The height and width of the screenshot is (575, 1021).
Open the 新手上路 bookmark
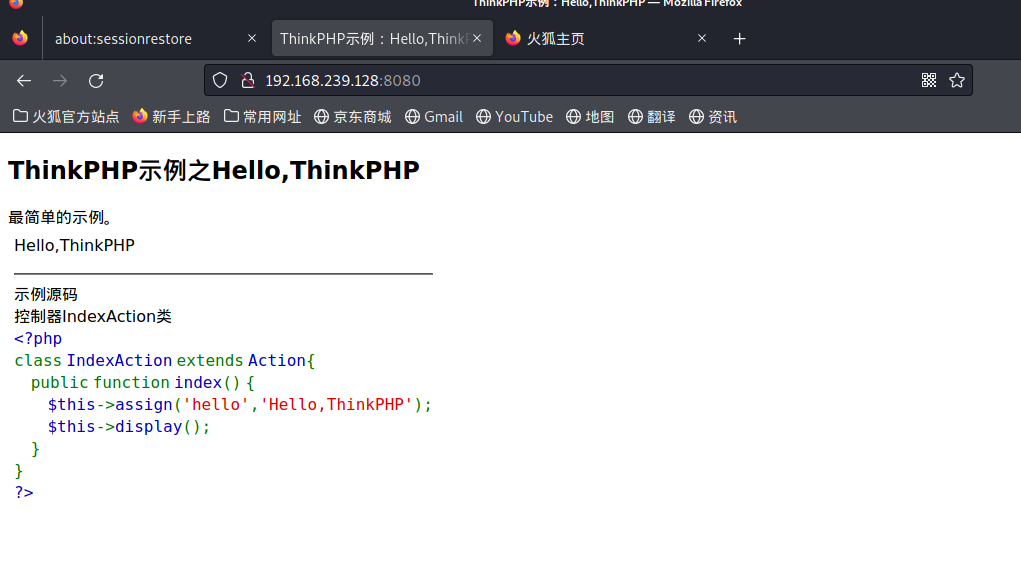[171, 117]
